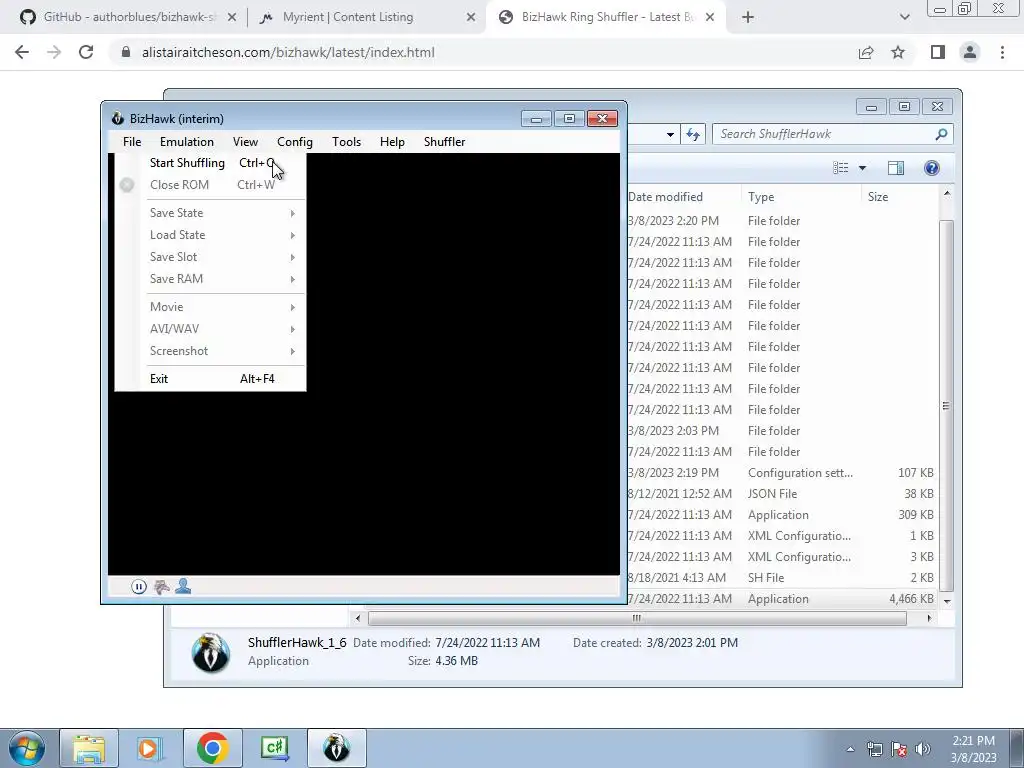Open BizHawk Shuffler menu
The image size is (1024, 768).
click(444, 142)
